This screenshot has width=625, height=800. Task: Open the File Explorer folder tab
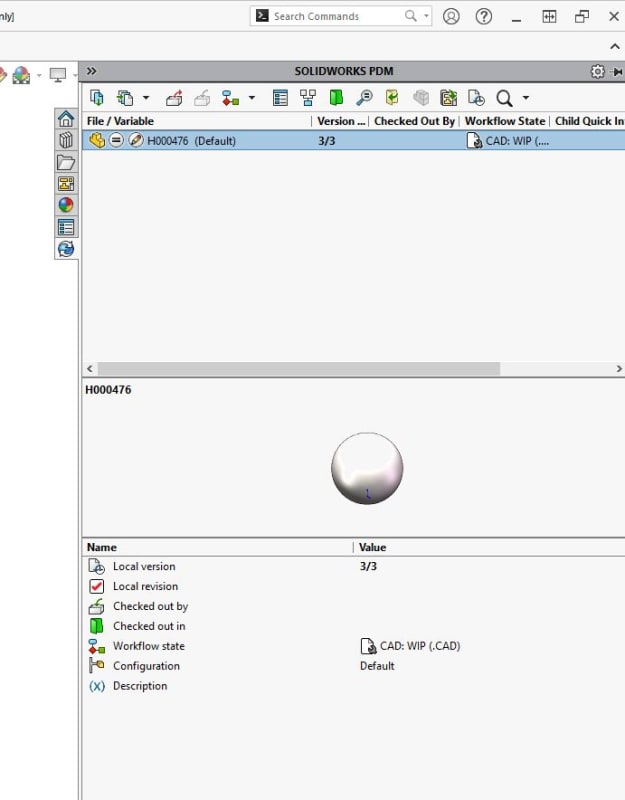pos(66,162)
